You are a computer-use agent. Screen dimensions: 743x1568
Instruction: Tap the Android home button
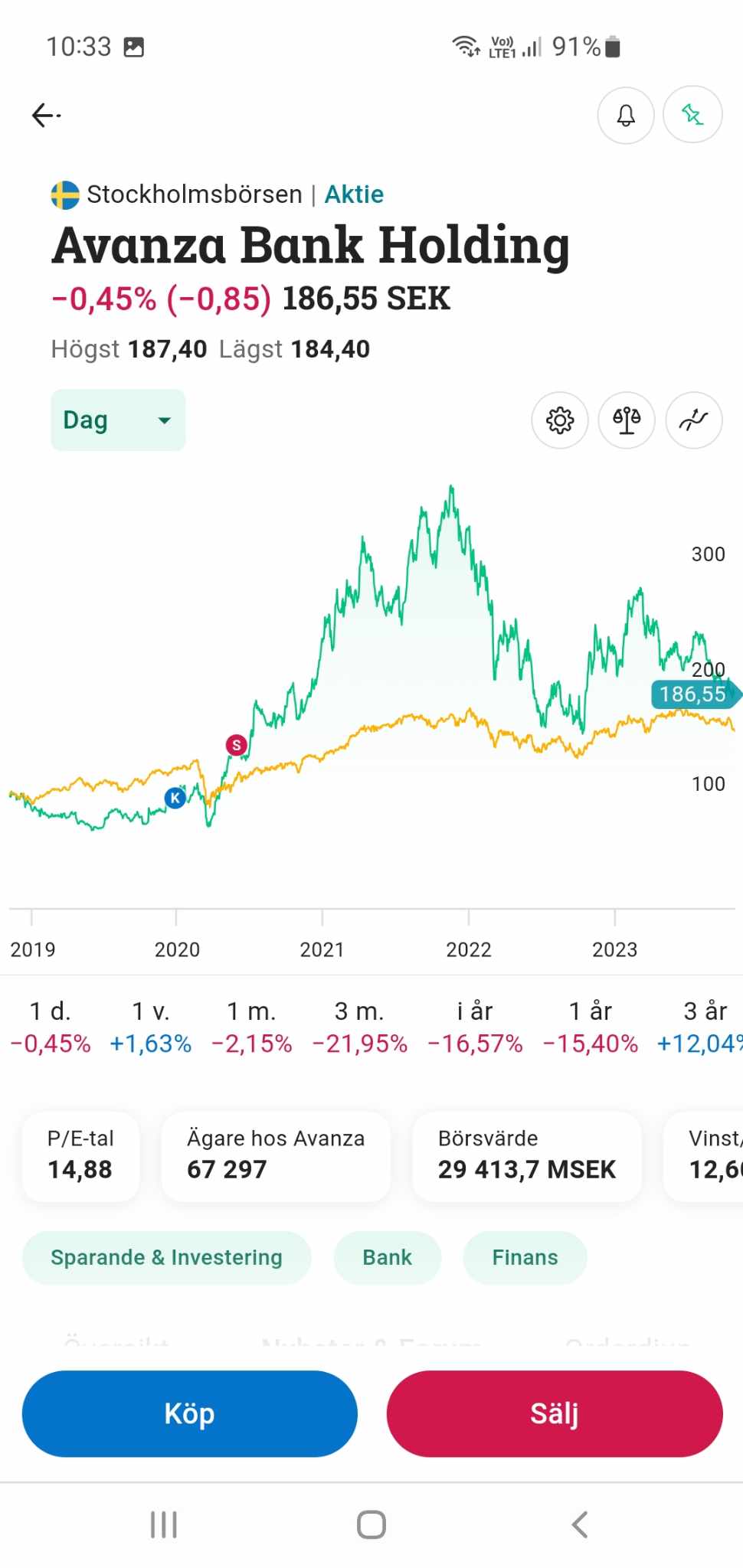point(371,1524)
